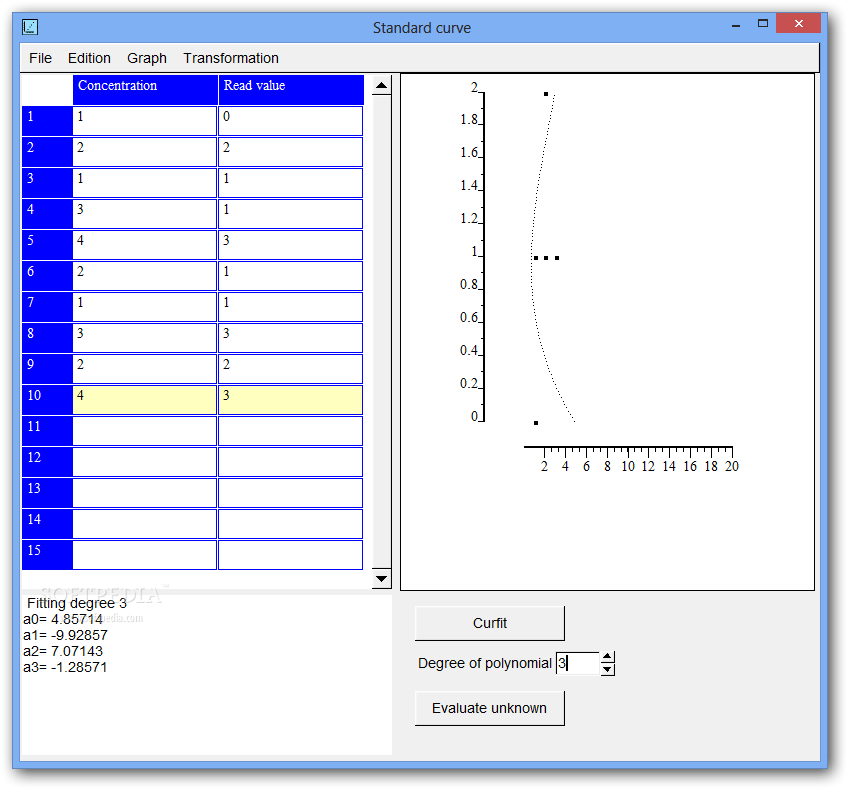Select the Read value column header
Image resolution: width=848 pixels, height=789 pixels.
click(291, 90)
